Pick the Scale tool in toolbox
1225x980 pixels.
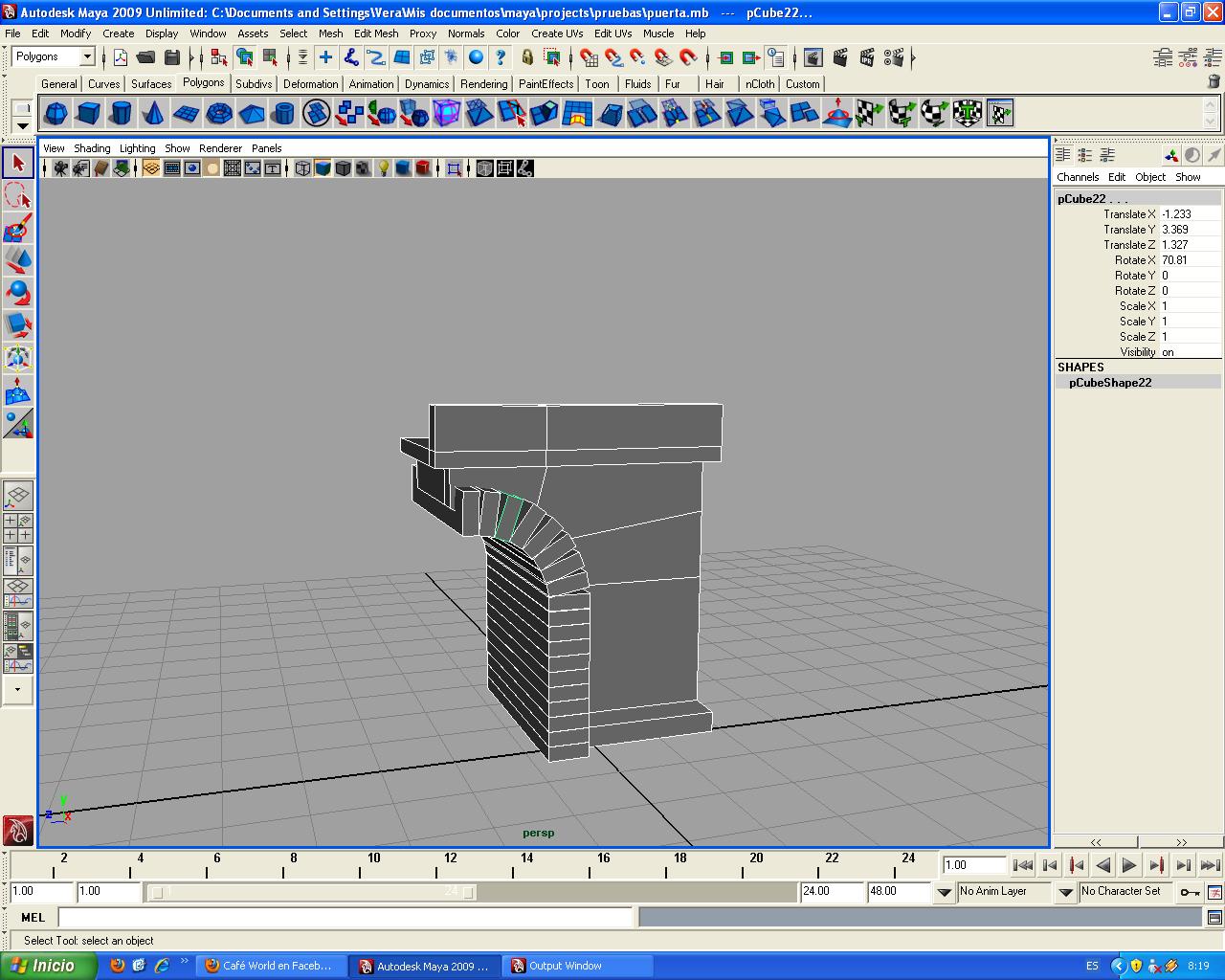(x=17, y=325)
